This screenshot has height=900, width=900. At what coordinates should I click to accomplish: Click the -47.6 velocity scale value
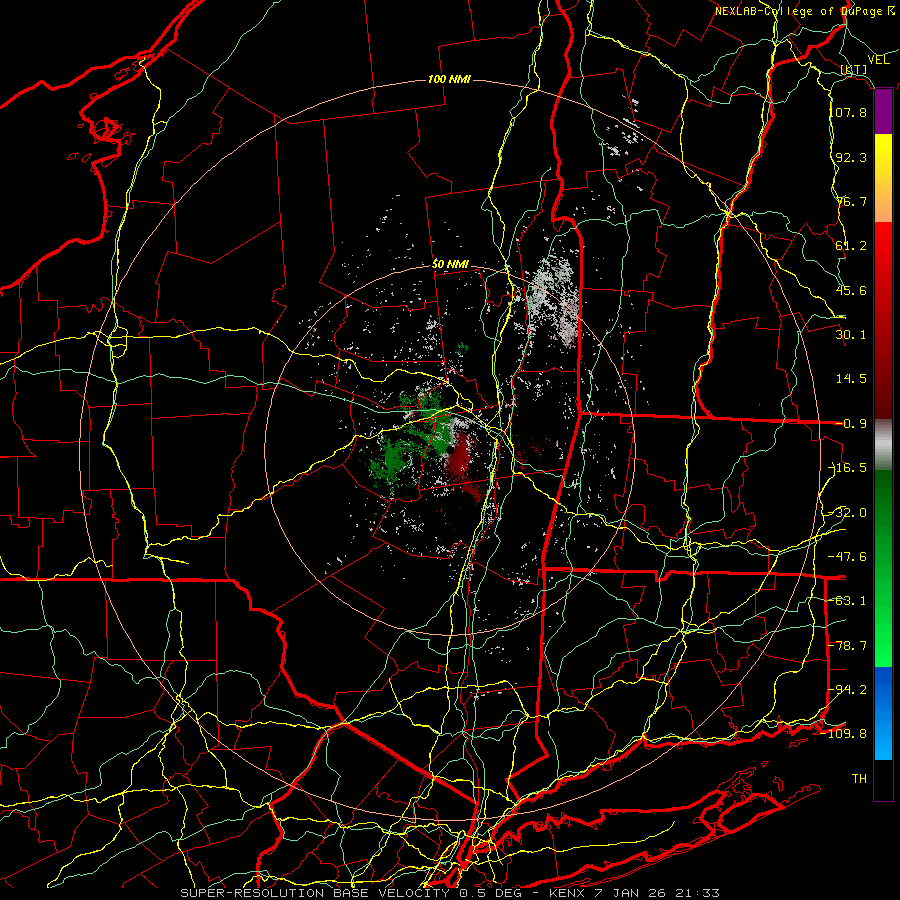pos(849,557)
